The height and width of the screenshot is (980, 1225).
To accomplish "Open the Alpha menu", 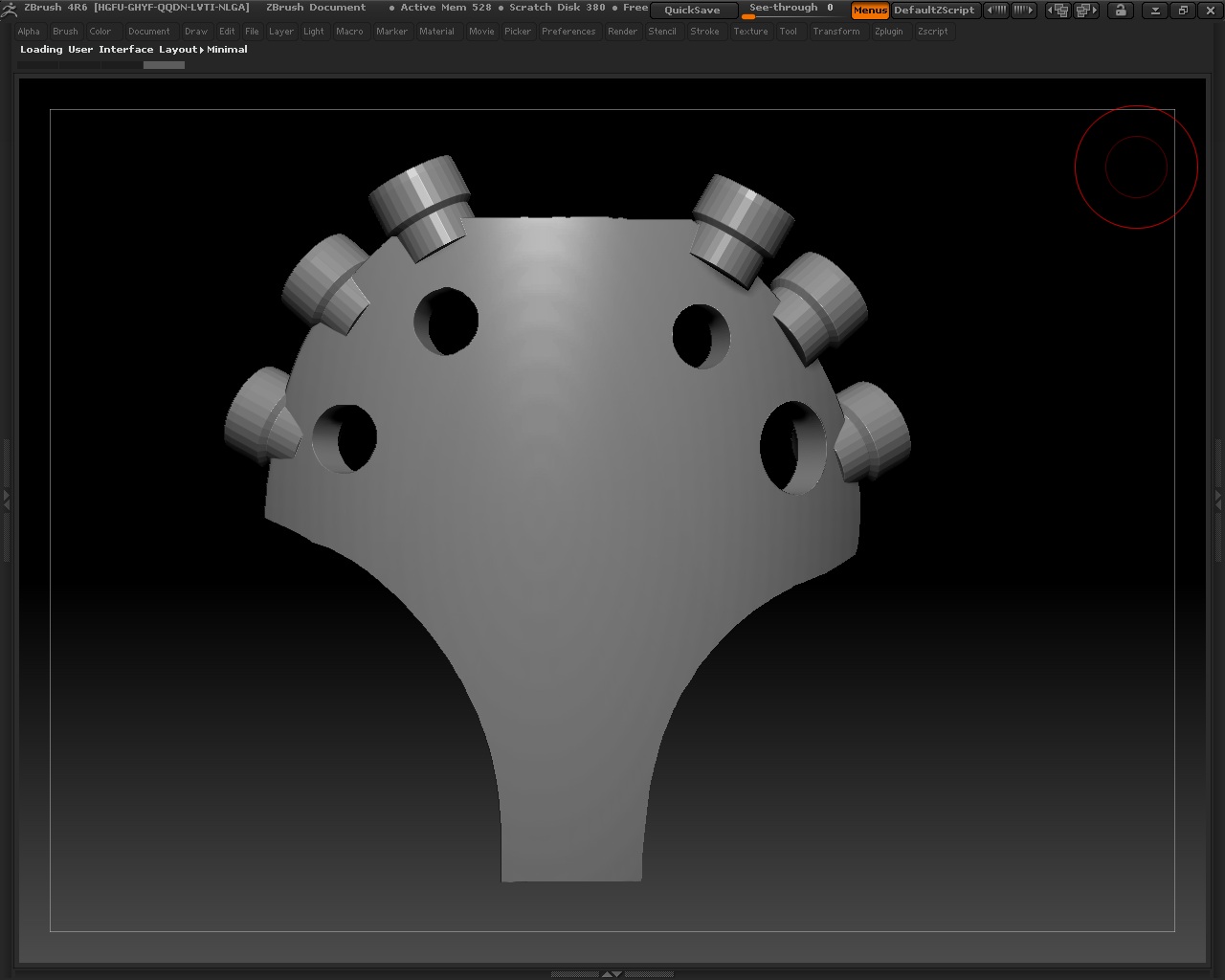I will (29, 32).
